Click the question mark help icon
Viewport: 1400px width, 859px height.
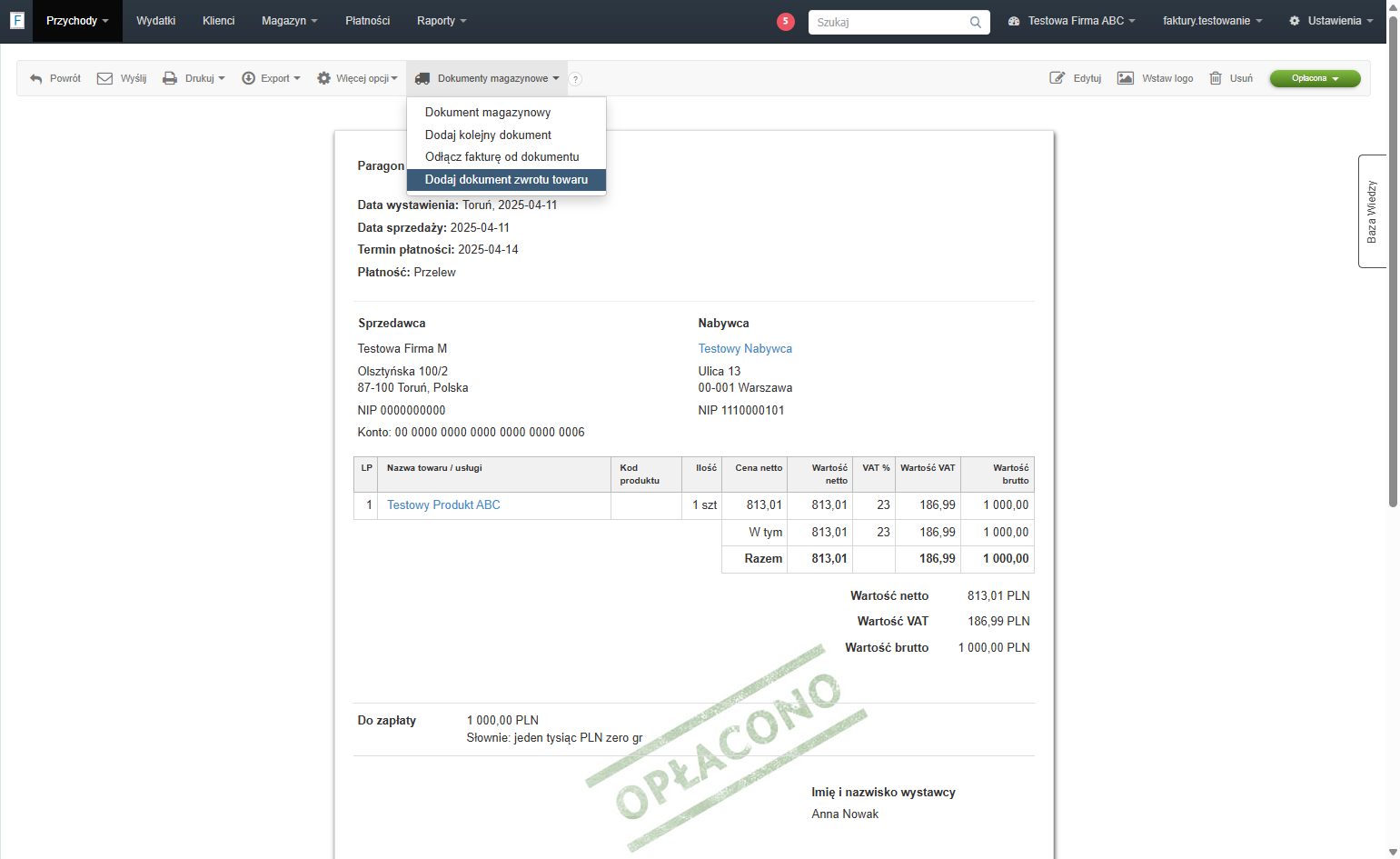(575, 79)
